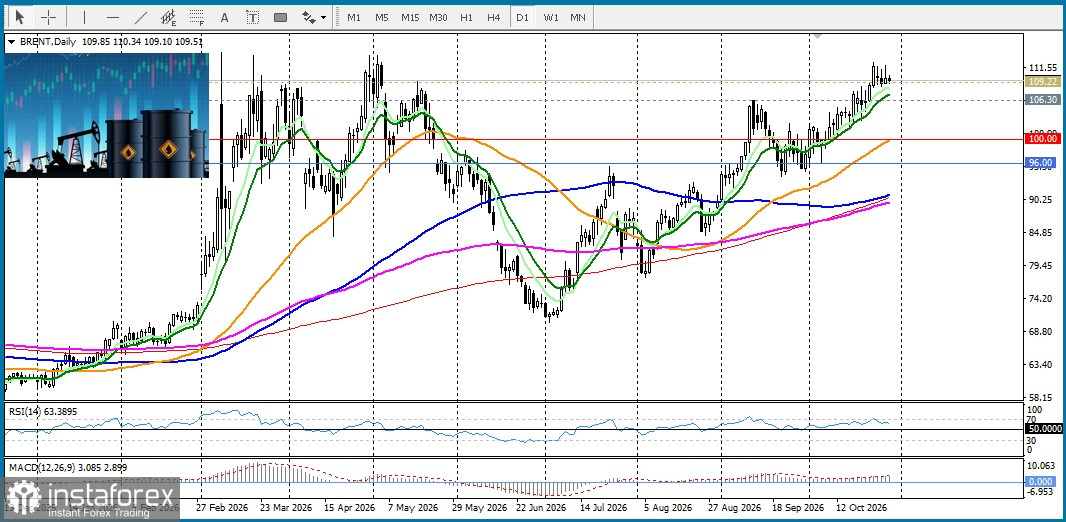
Task: Switch chart to H4 timeframe
Action: [x=494, y=17]
